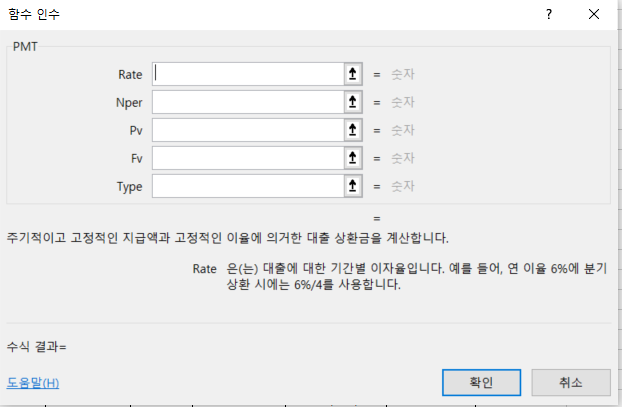Collapse dialog using Nper range selector icon
The image size is (622, 407).
pyautogui.click(x=353, y=102)
